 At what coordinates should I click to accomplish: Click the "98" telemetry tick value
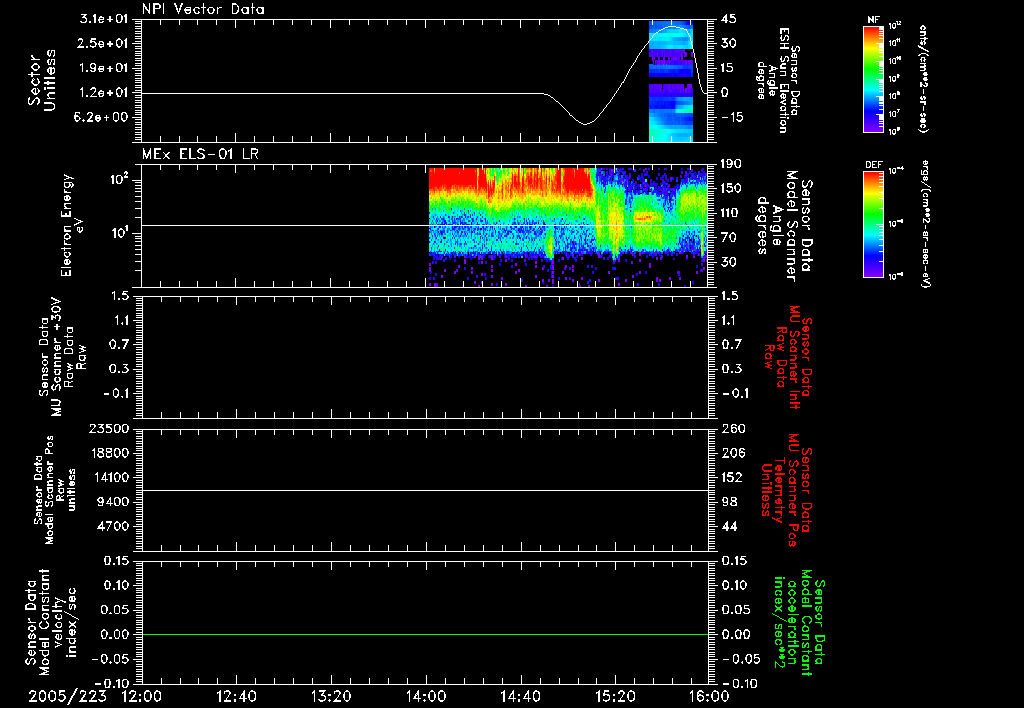(x=729, y=502)
